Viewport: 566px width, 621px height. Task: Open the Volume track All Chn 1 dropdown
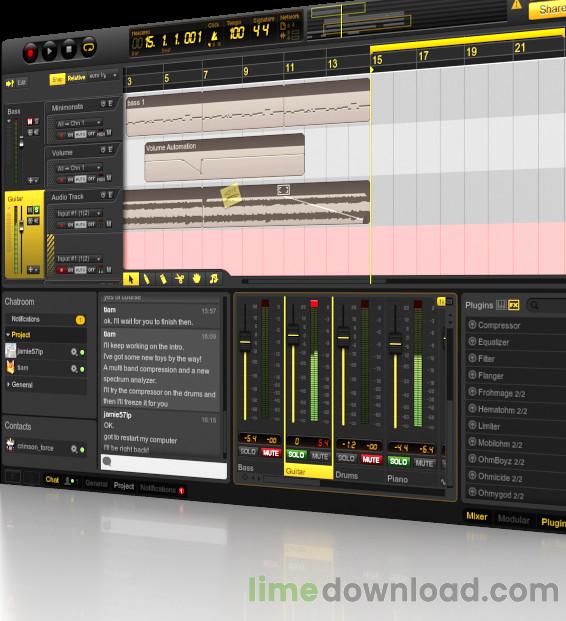tap(78, 168)
